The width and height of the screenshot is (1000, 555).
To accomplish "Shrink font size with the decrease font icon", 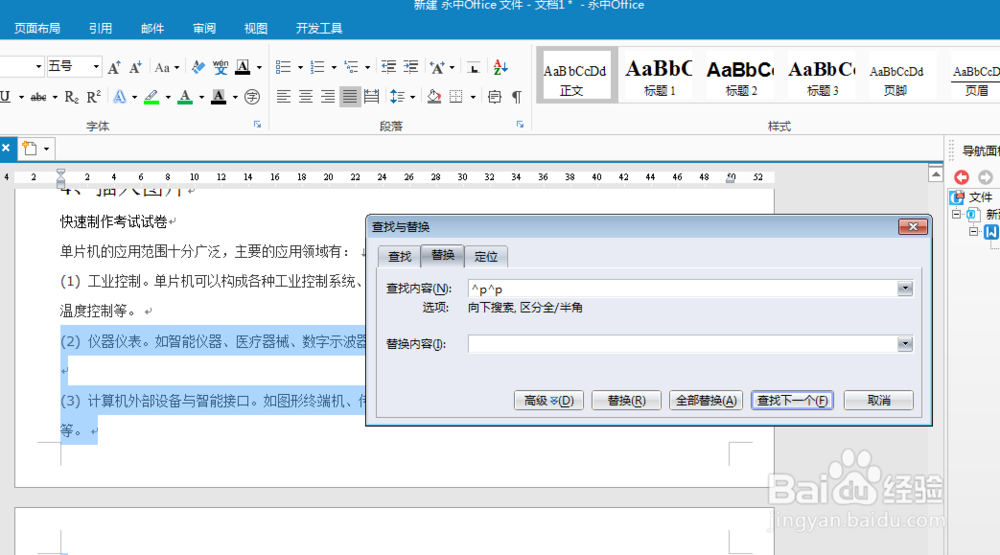I will 135,67.
